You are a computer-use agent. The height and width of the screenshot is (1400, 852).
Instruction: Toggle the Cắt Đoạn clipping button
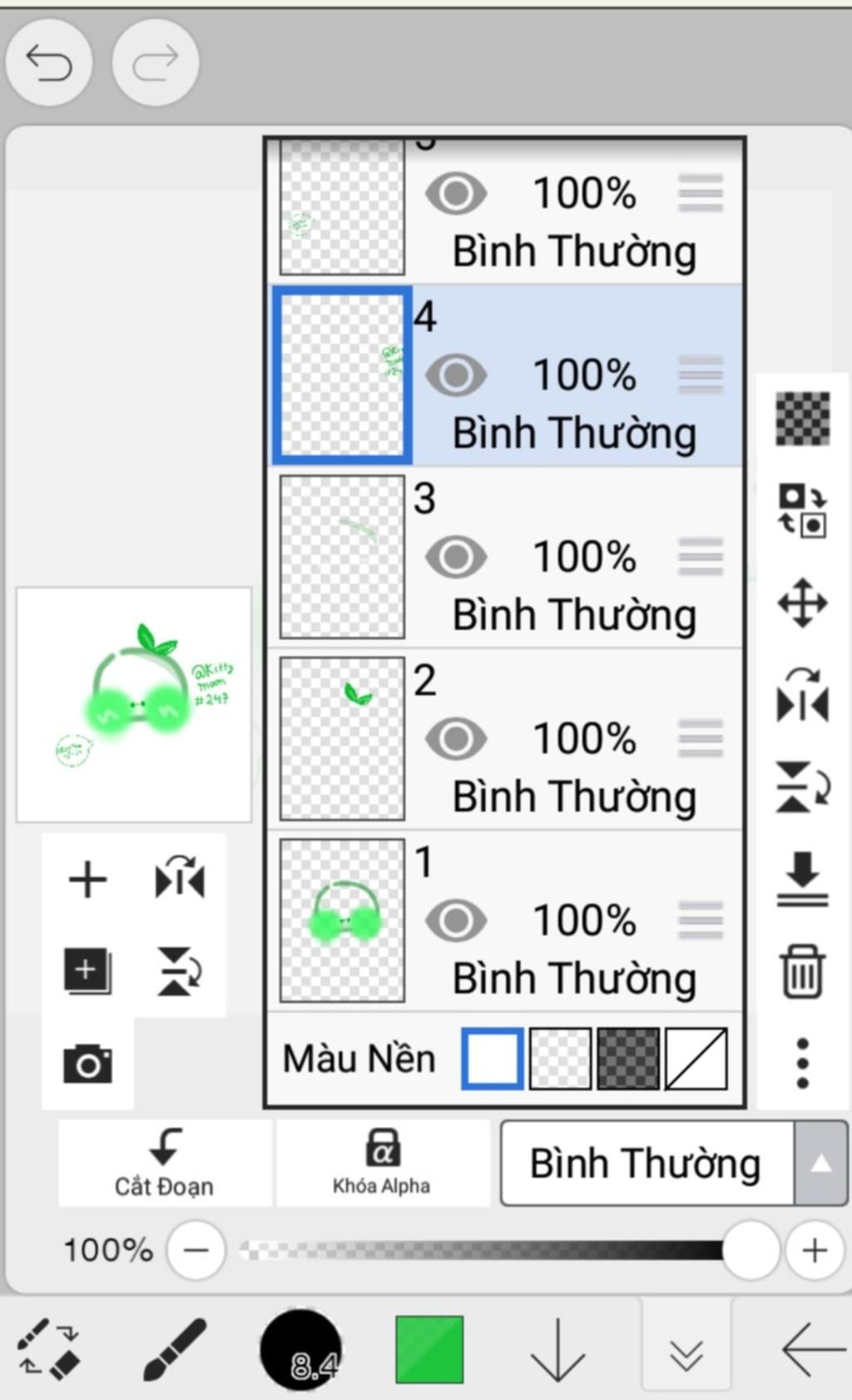tap(165, 1163)
